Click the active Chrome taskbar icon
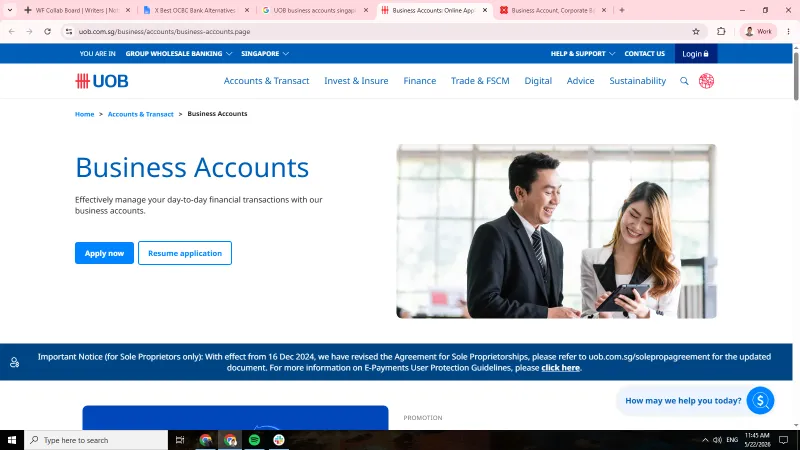Image resolution: width=800 pixels, height=450 pixels. tap(230, 440)
